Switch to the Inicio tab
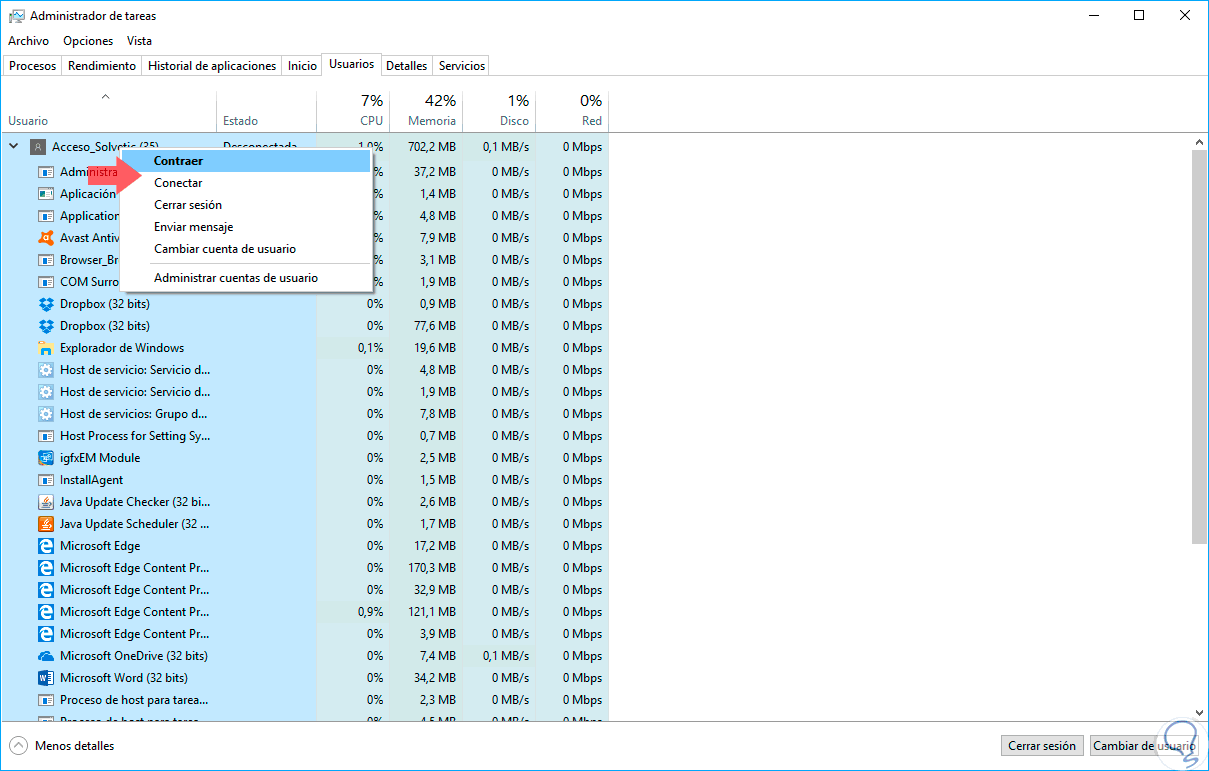Screen dimensions: 1209x771 (302, 66)
